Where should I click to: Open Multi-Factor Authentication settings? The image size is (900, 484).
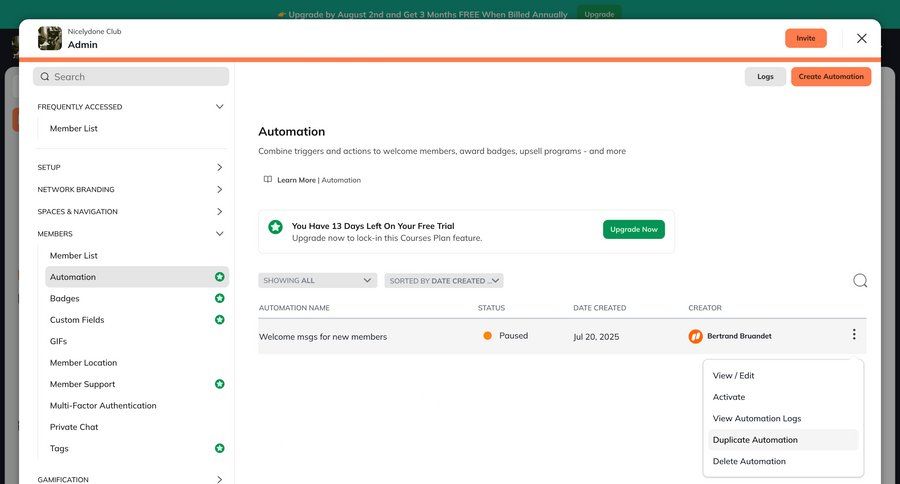(x=103, y=405)
